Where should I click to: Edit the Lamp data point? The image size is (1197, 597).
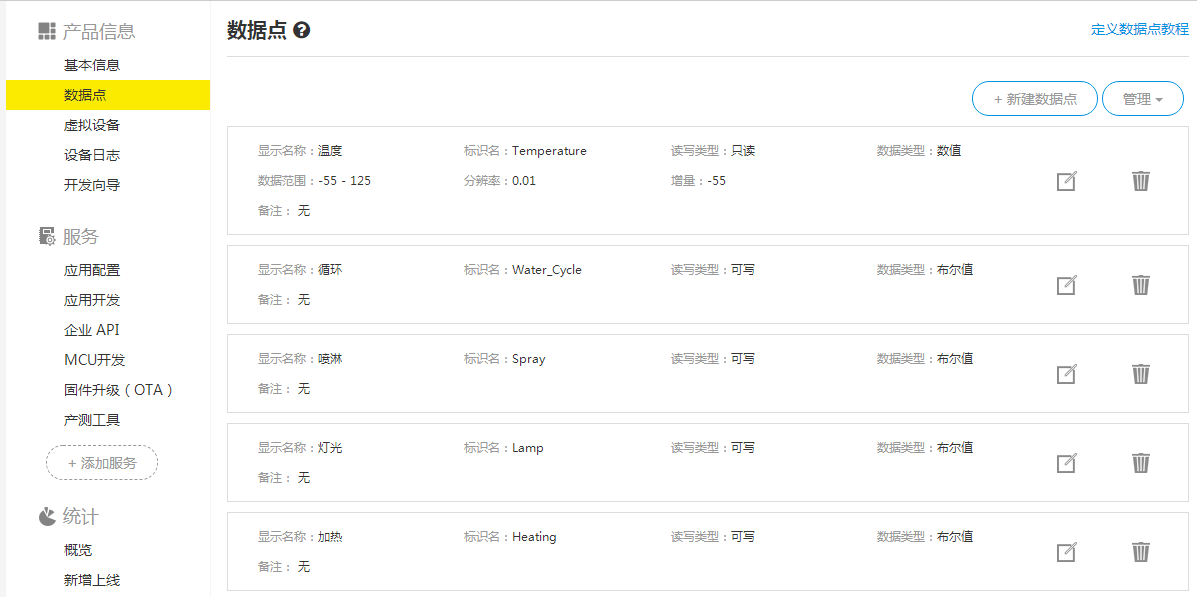1066,463
